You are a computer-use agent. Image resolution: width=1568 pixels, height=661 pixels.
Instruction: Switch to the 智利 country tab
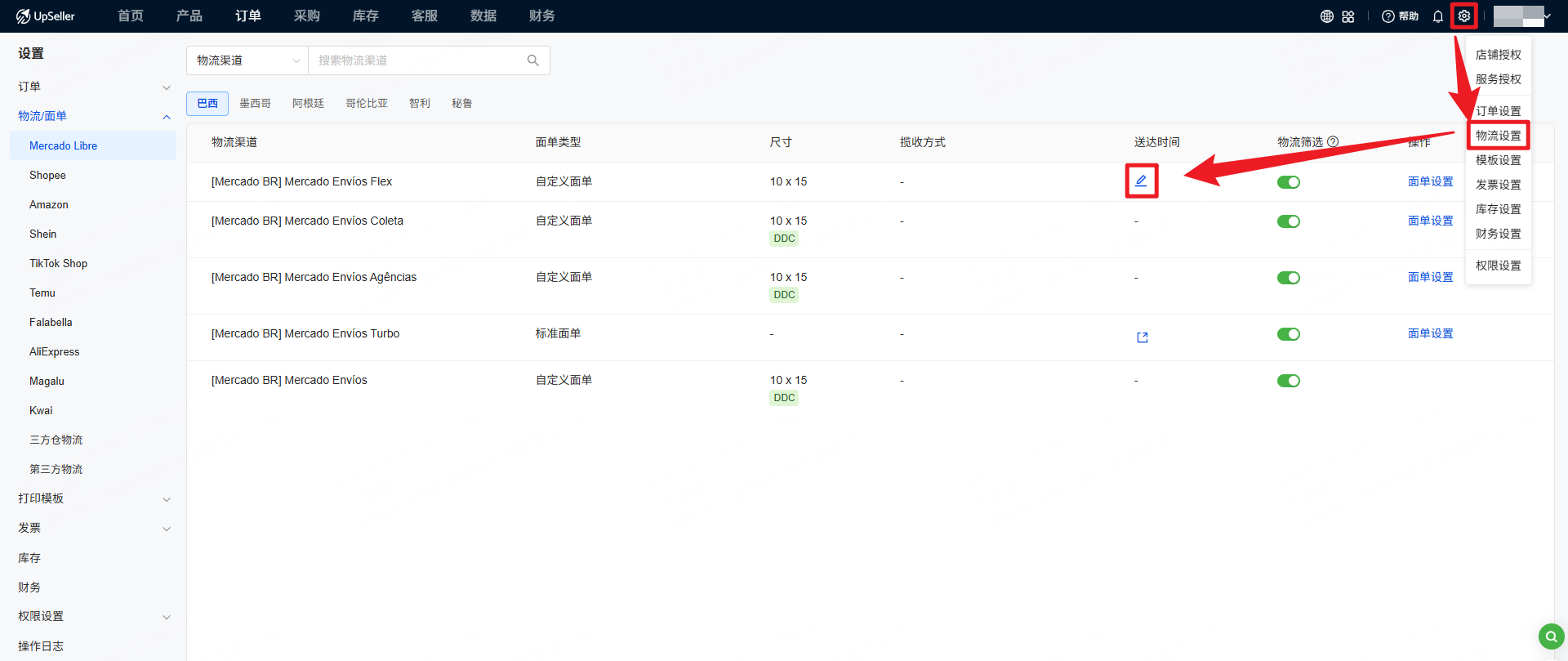[420, 103]
